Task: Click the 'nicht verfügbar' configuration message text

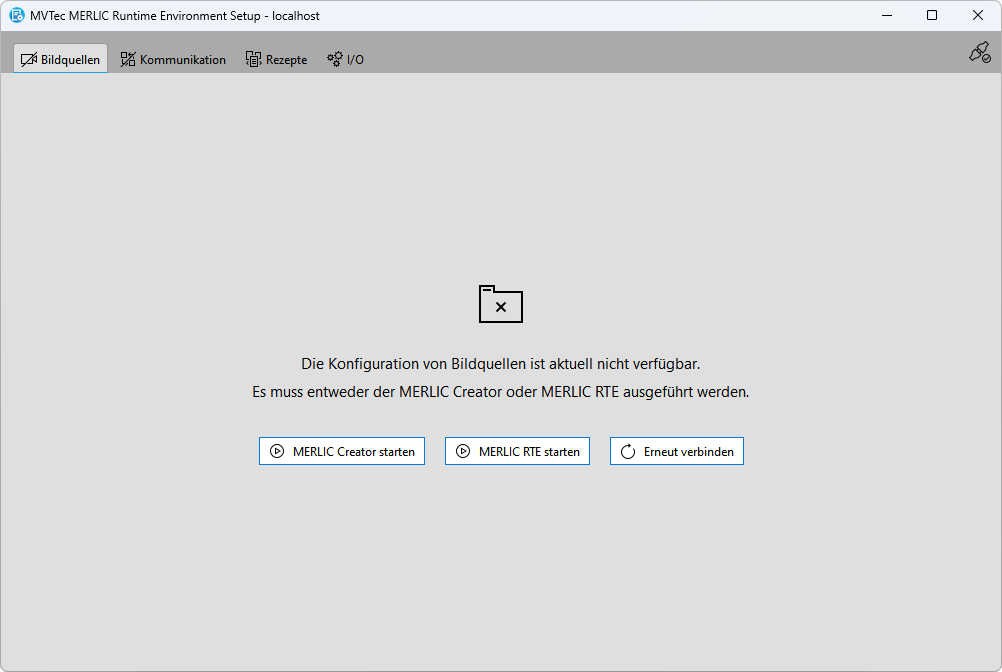Action: (508, 364)
